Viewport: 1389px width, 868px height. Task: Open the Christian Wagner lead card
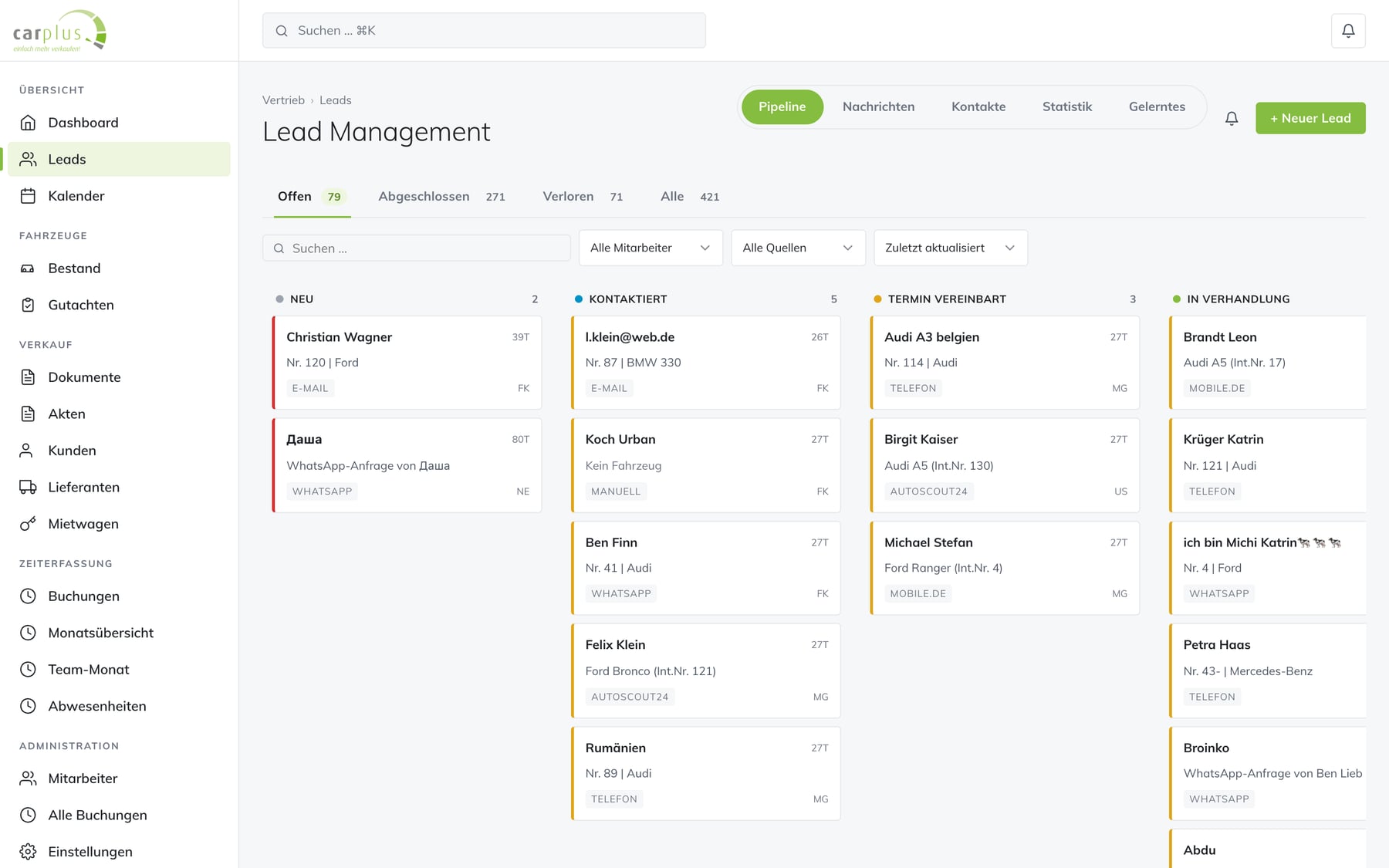point(407,363)
